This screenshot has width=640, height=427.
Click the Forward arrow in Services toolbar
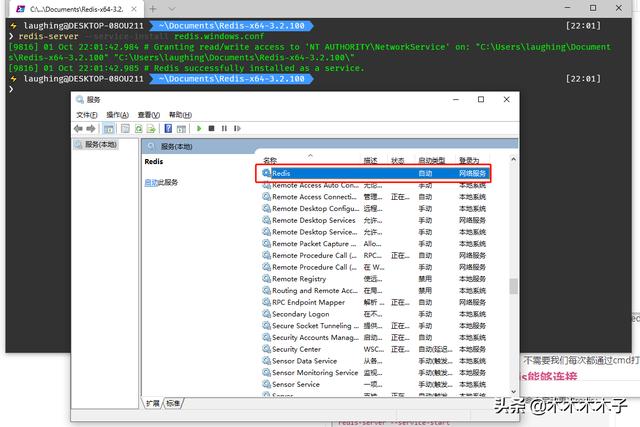click(91, 129)
